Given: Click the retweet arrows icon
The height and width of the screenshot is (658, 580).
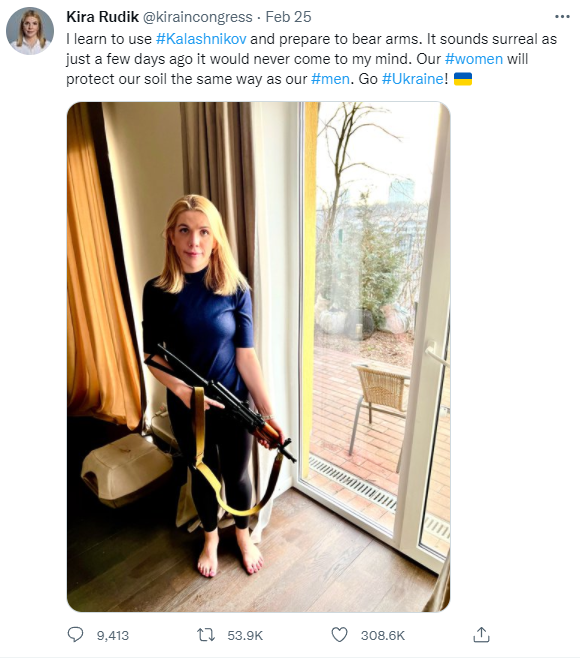Looking at the screenshot, I should coord(206,635).
